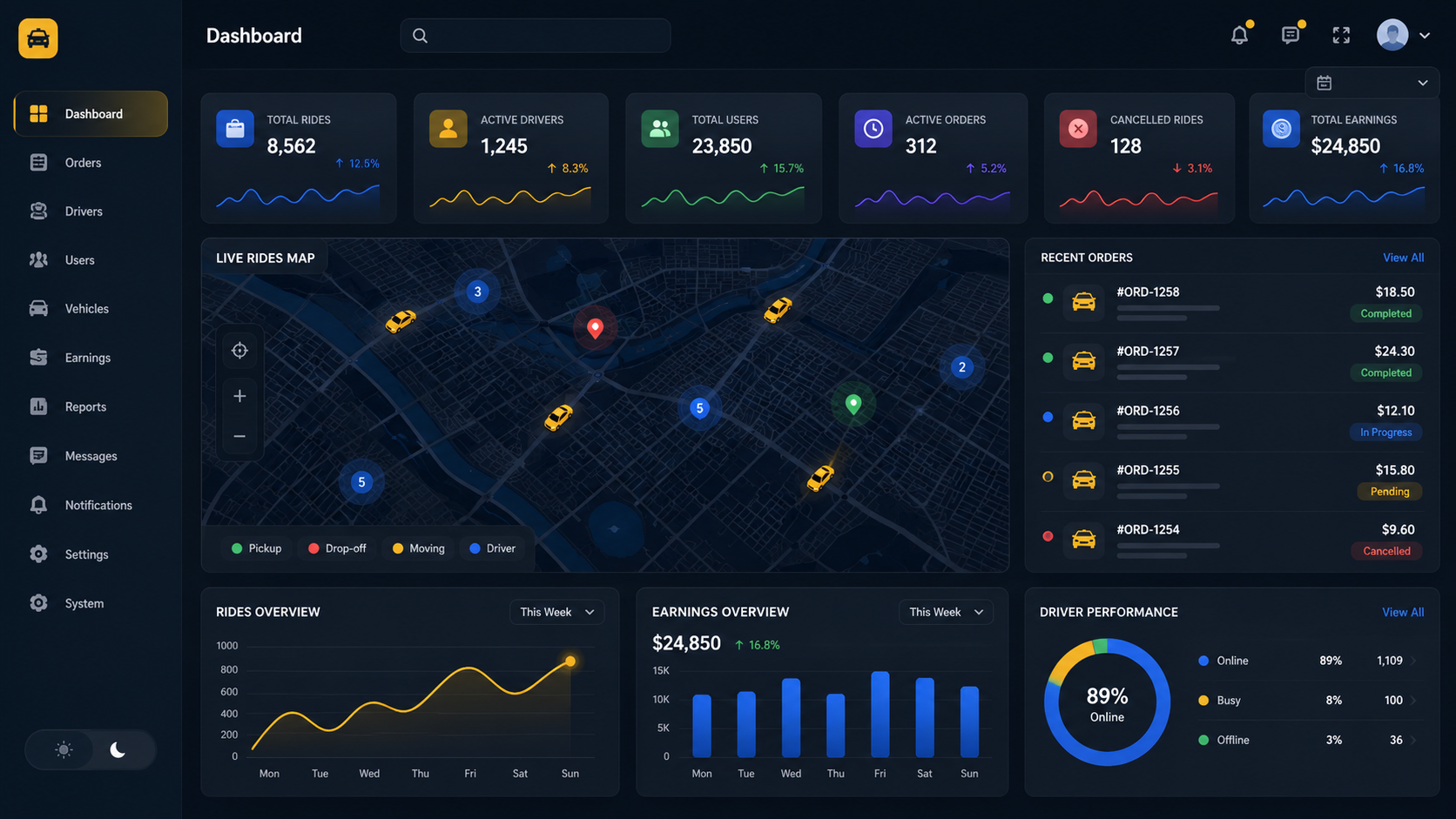Expand the profile menu chevron
The height and width of the screenshot is (819, 1456).
pyautogui.click(x=1425, y=36)
